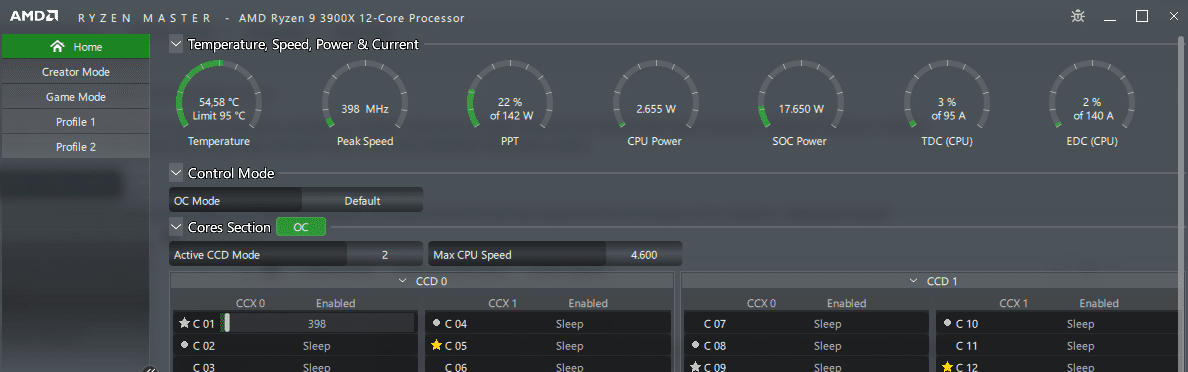Viewport: 1188px width, 372px height.
Task: Collapse the CCD 1 group chevron
Action: point(914,281)
